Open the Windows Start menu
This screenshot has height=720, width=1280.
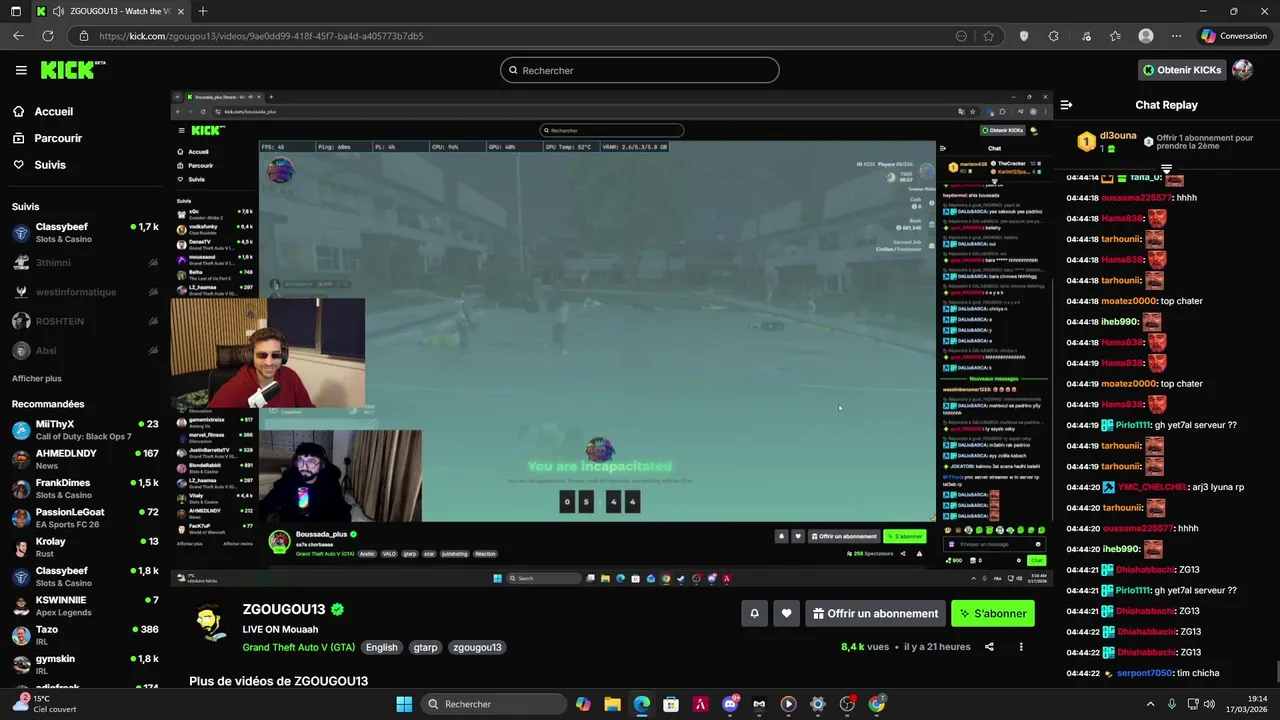[404, 704]
